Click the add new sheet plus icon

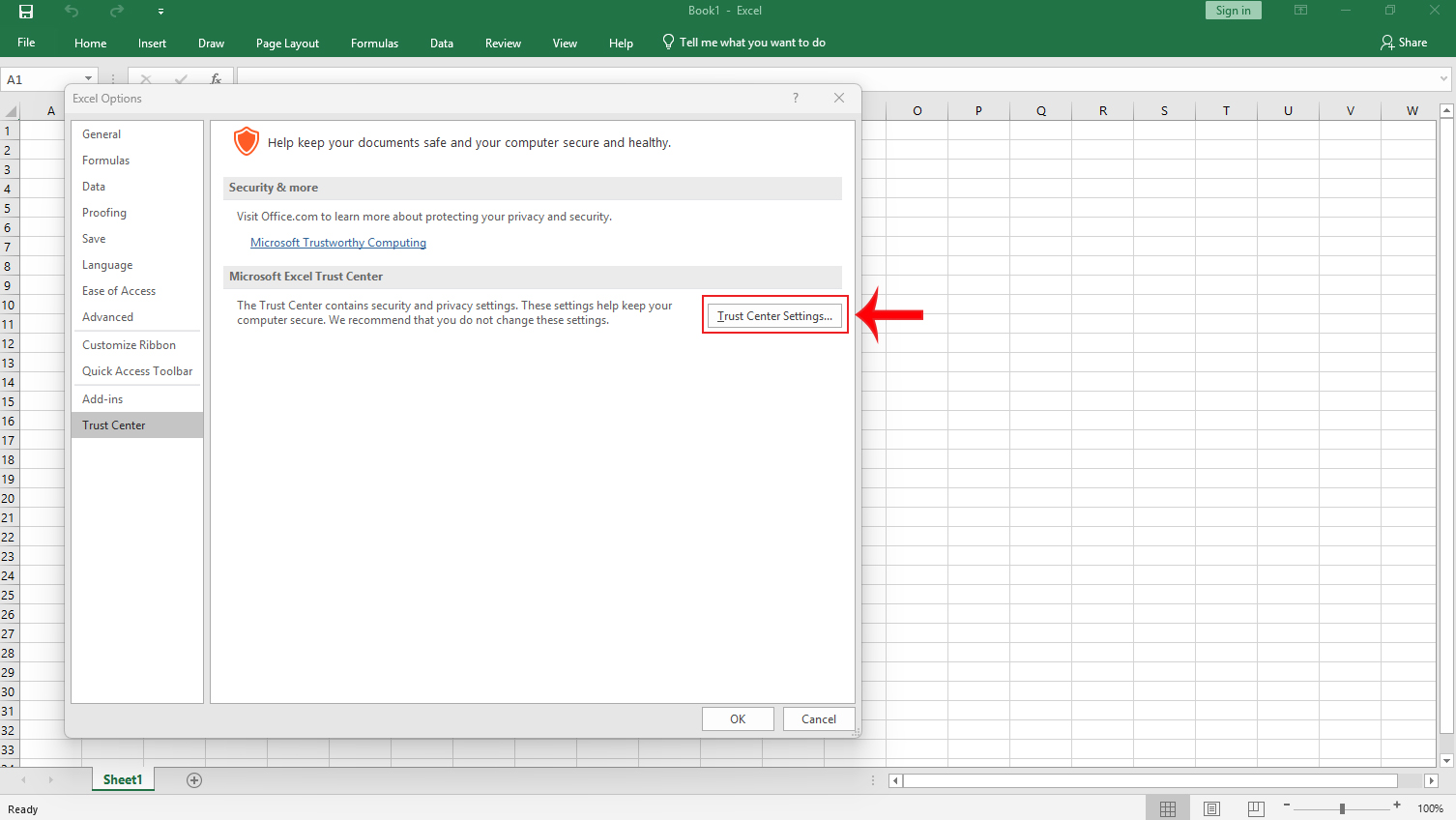(x=194, y=780)
